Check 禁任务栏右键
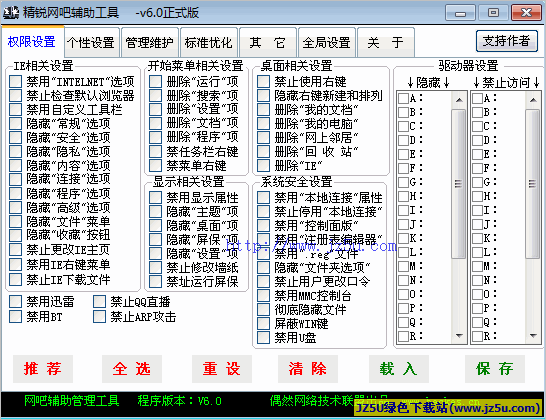 point(155,151)
